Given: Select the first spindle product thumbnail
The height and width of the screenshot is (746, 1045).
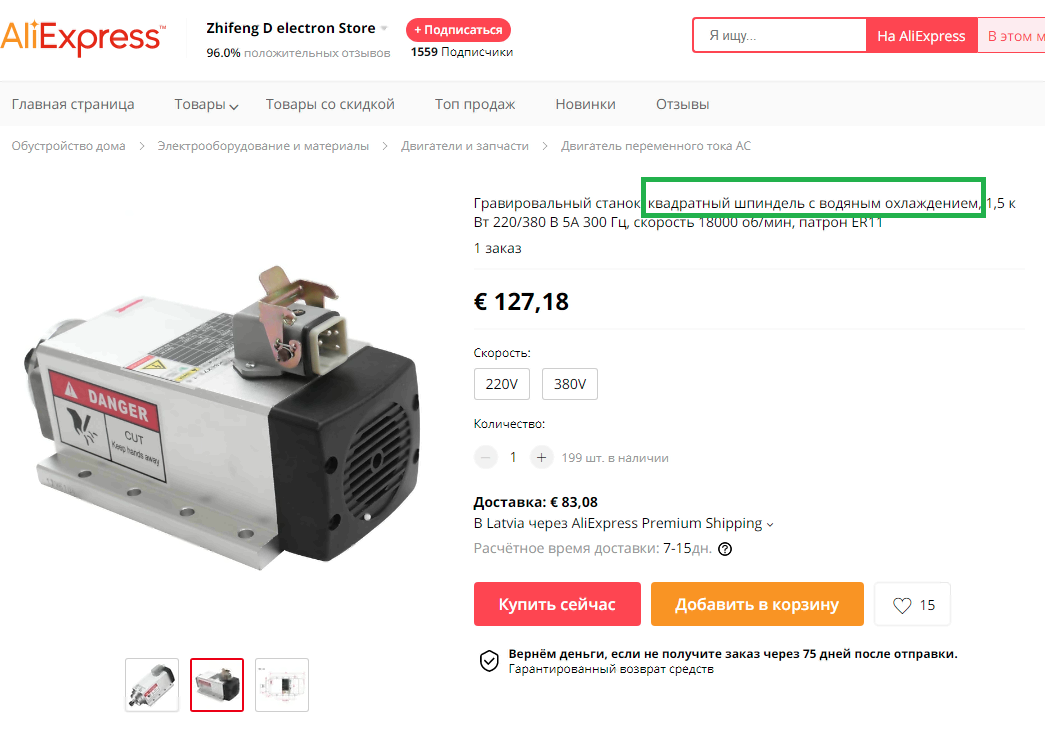Looking at the screenshot, I should click(152, 685).
